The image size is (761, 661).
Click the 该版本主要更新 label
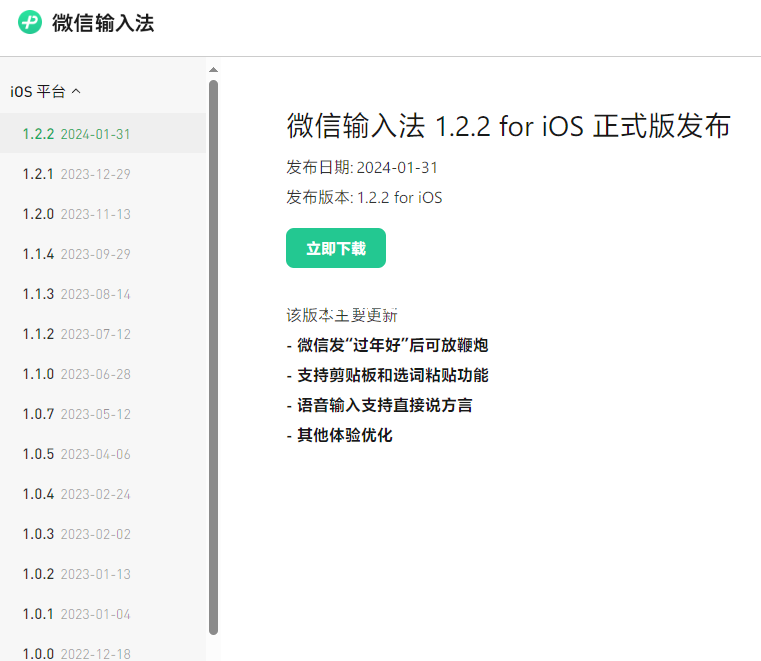(x=342, y=315)
